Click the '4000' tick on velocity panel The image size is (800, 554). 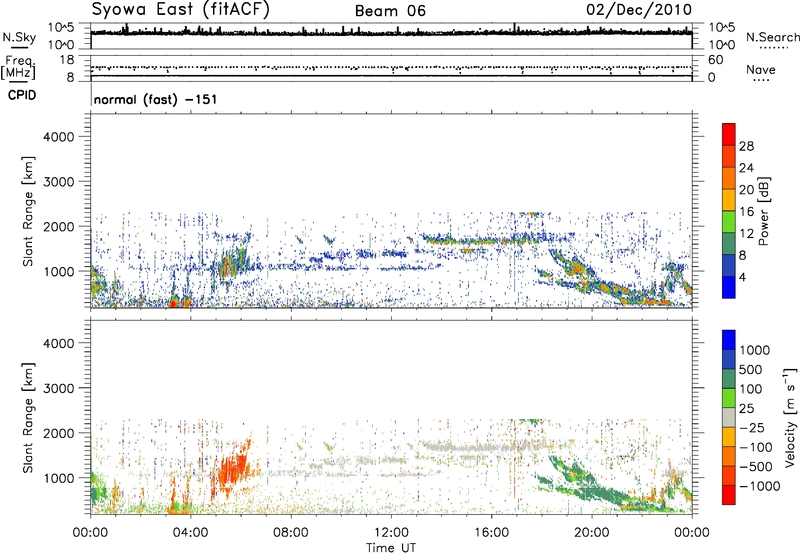click(x=58, y=343)
